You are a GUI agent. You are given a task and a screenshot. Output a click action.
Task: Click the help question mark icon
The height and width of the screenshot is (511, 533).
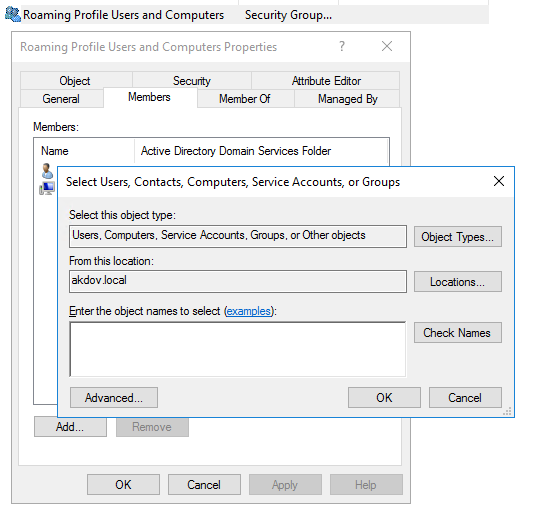tap(342, 46)
